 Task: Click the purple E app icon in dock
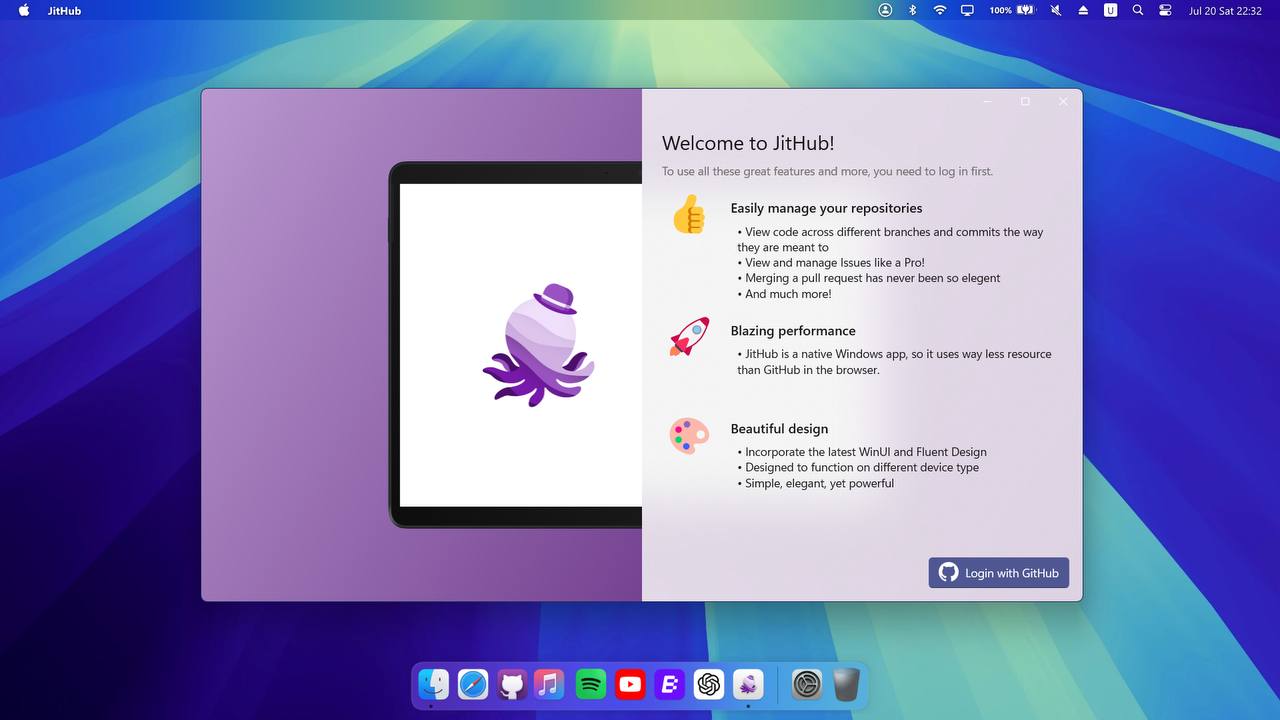(x=669, y=684)
